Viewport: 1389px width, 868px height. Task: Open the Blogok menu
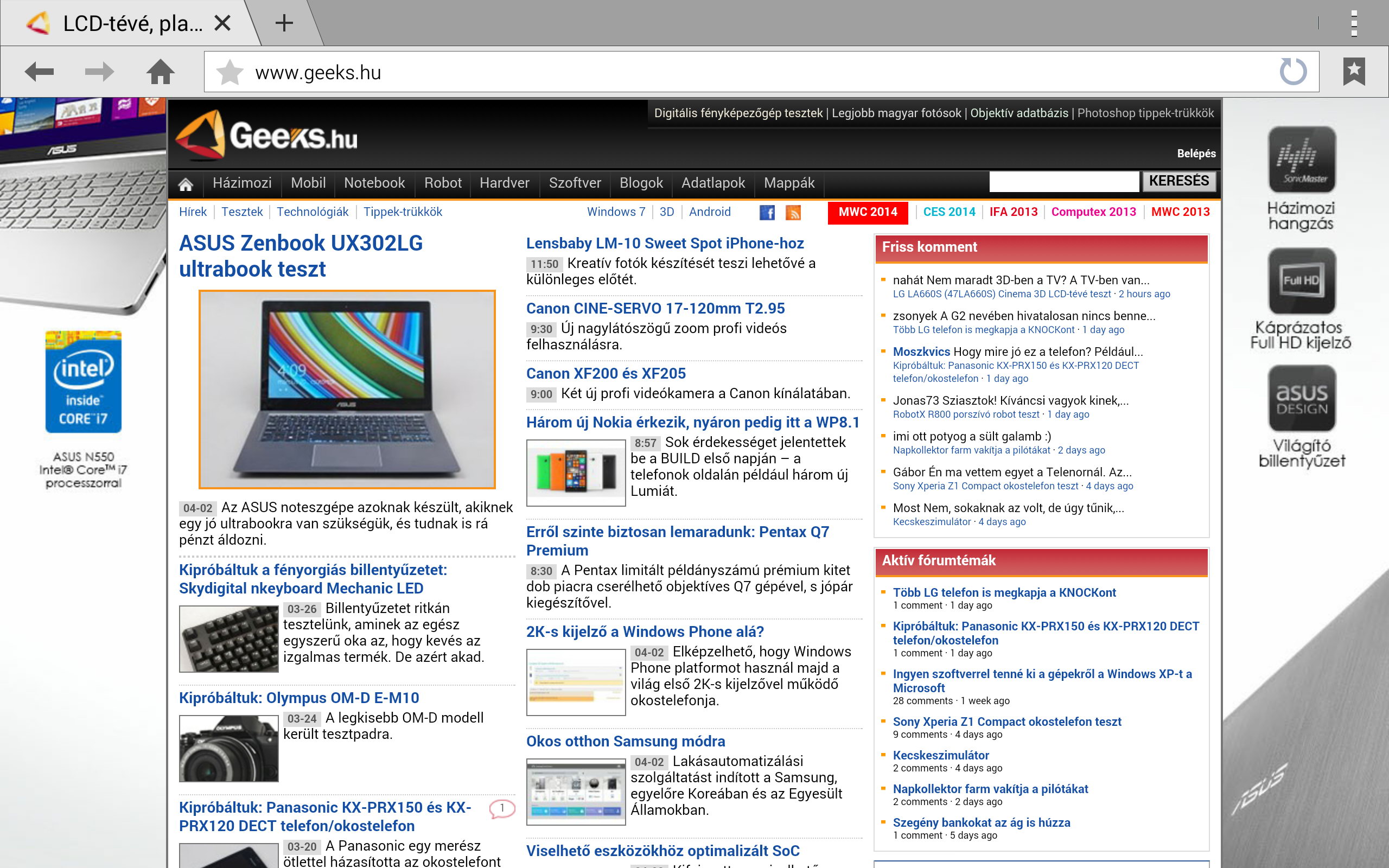tap(641, 183)
